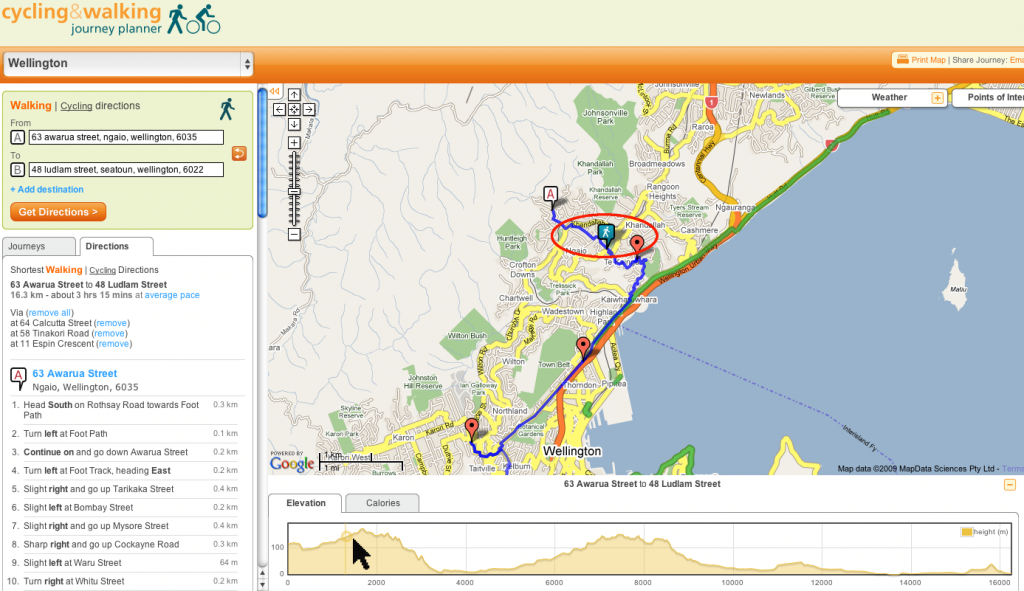Click red via pin near Karori

(x=472, y=429)
